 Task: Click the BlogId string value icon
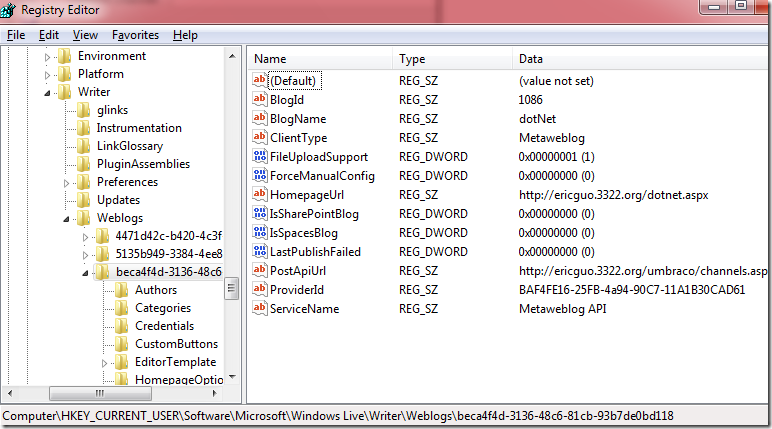coord(260,100)
